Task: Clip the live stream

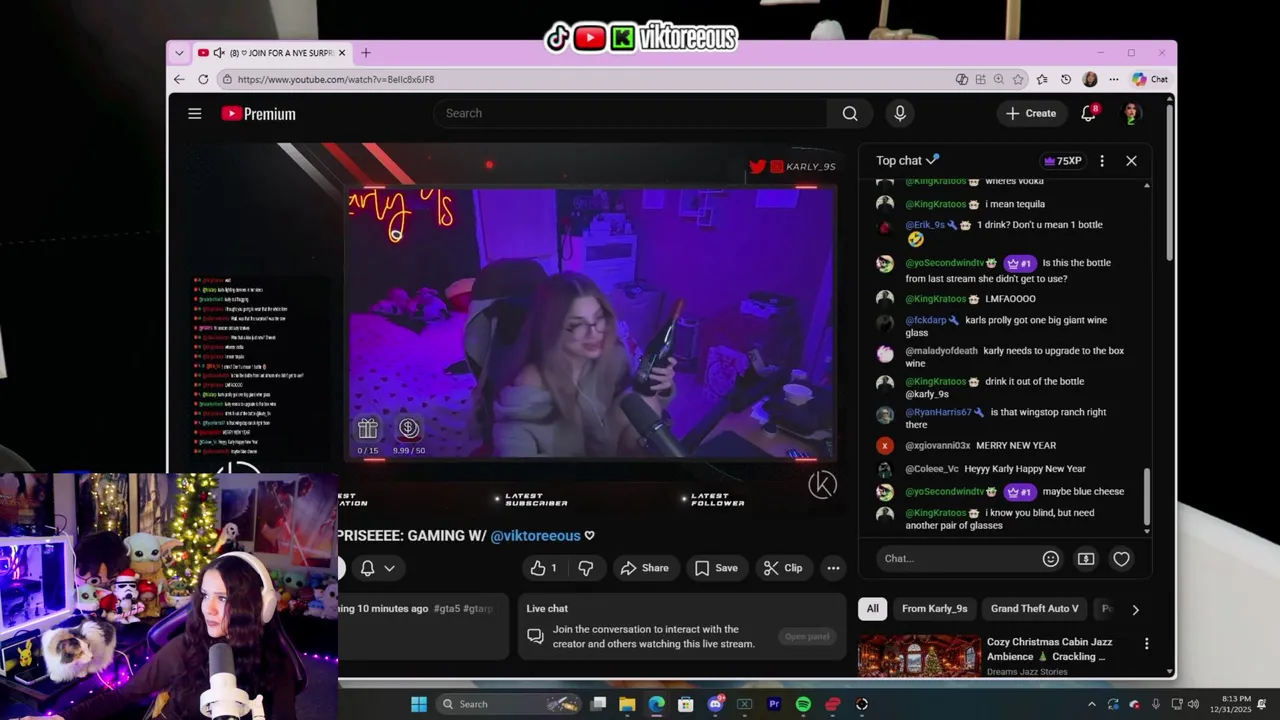Action: pyautogui.click(x=783, y=568)
